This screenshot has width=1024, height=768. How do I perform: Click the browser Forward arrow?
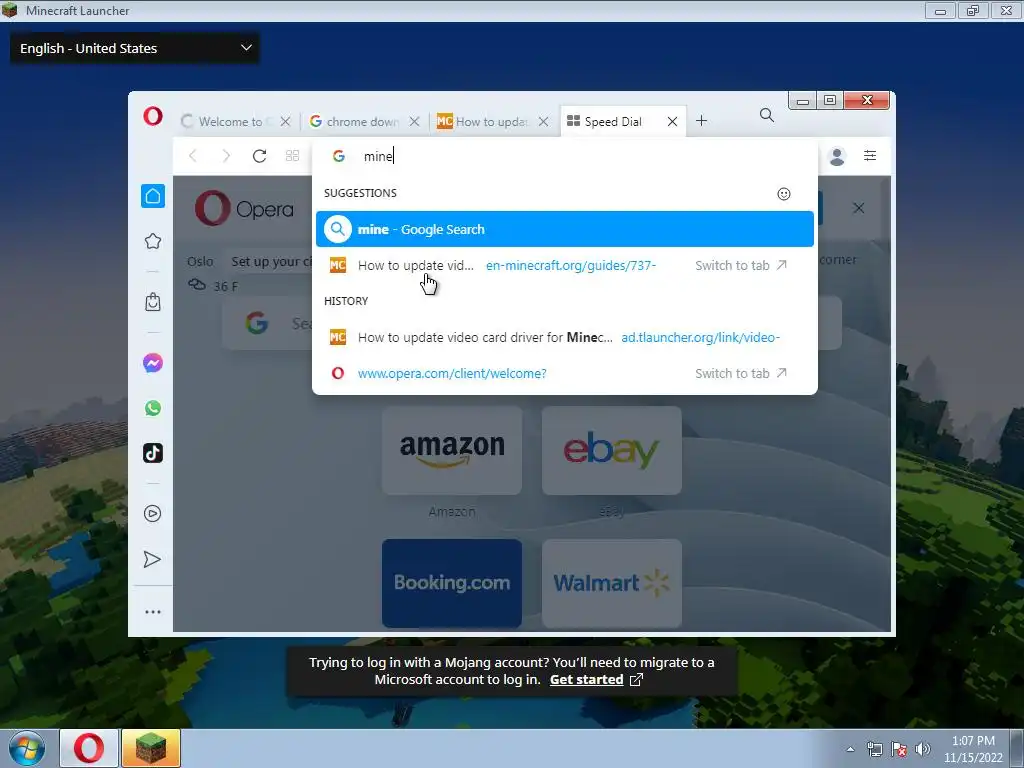226,155
